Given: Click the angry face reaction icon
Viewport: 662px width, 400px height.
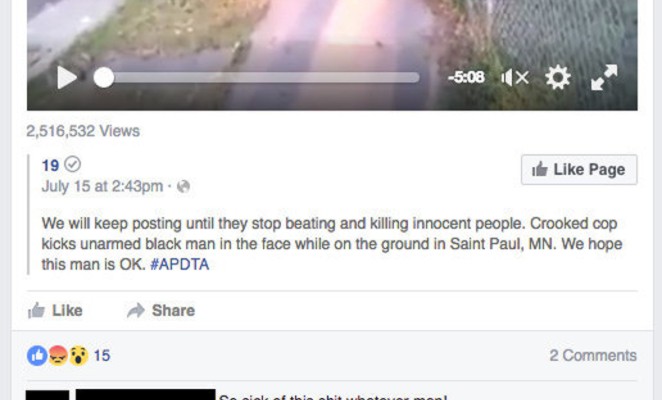Looking at the screenshot, I should pos(58,356).
